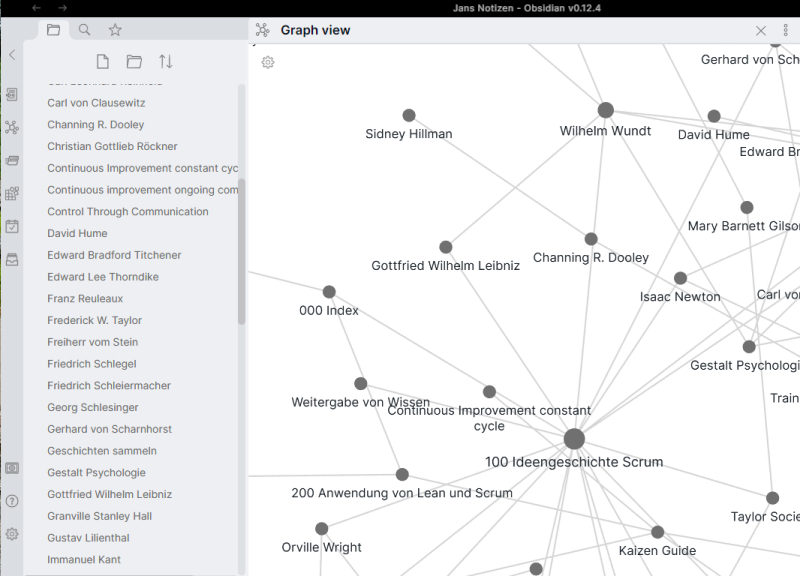Image resolution: width=800 pixels, height=576 pixels.
Task: Click the New note icon
Action: coord(102,62)
